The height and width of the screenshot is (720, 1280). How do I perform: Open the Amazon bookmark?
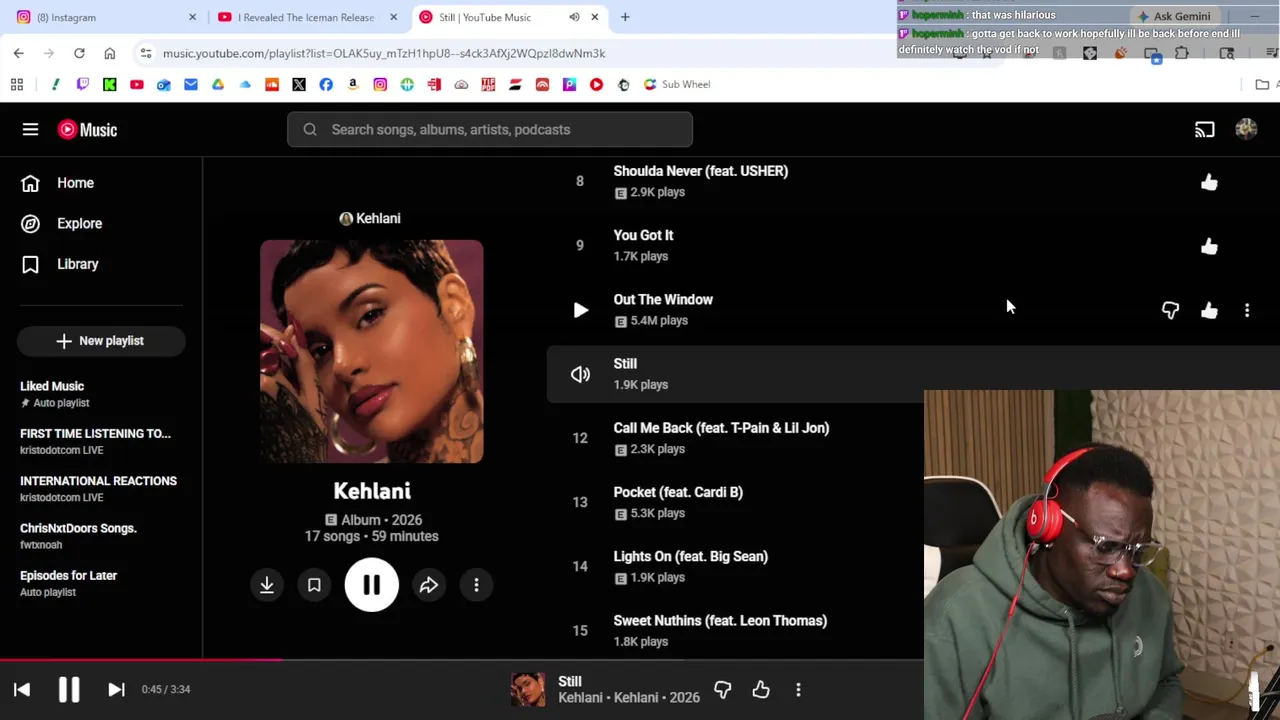353,84
